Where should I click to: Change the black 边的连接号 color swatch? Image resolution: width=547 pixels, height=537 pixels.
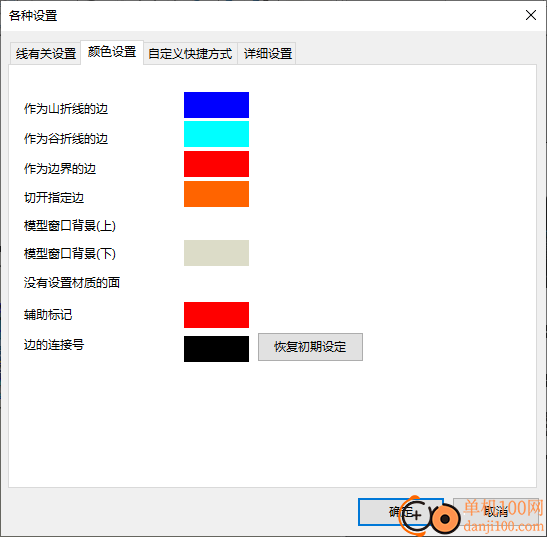[x=216, y=349]
